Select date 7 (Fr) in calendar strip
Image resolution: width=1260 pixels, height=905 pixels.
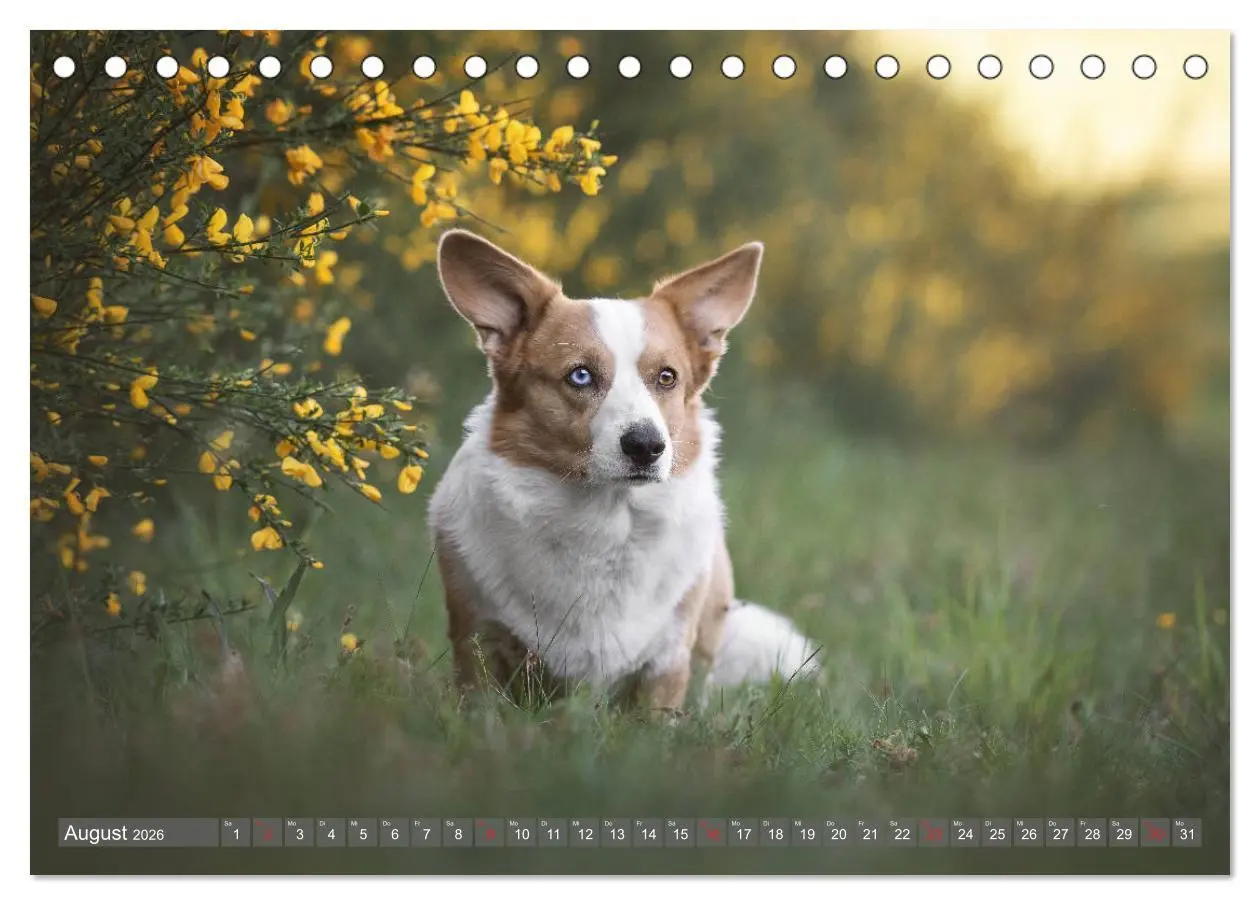(426, 833)
